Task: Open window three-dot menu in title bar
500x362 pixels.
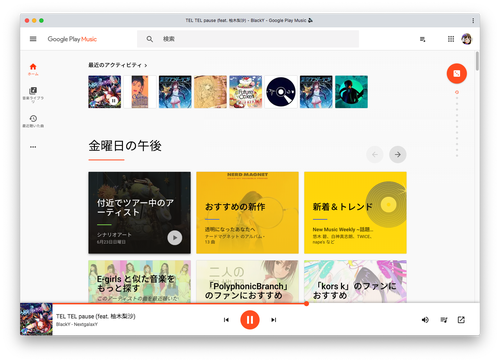Action: [x=473, y=21]
